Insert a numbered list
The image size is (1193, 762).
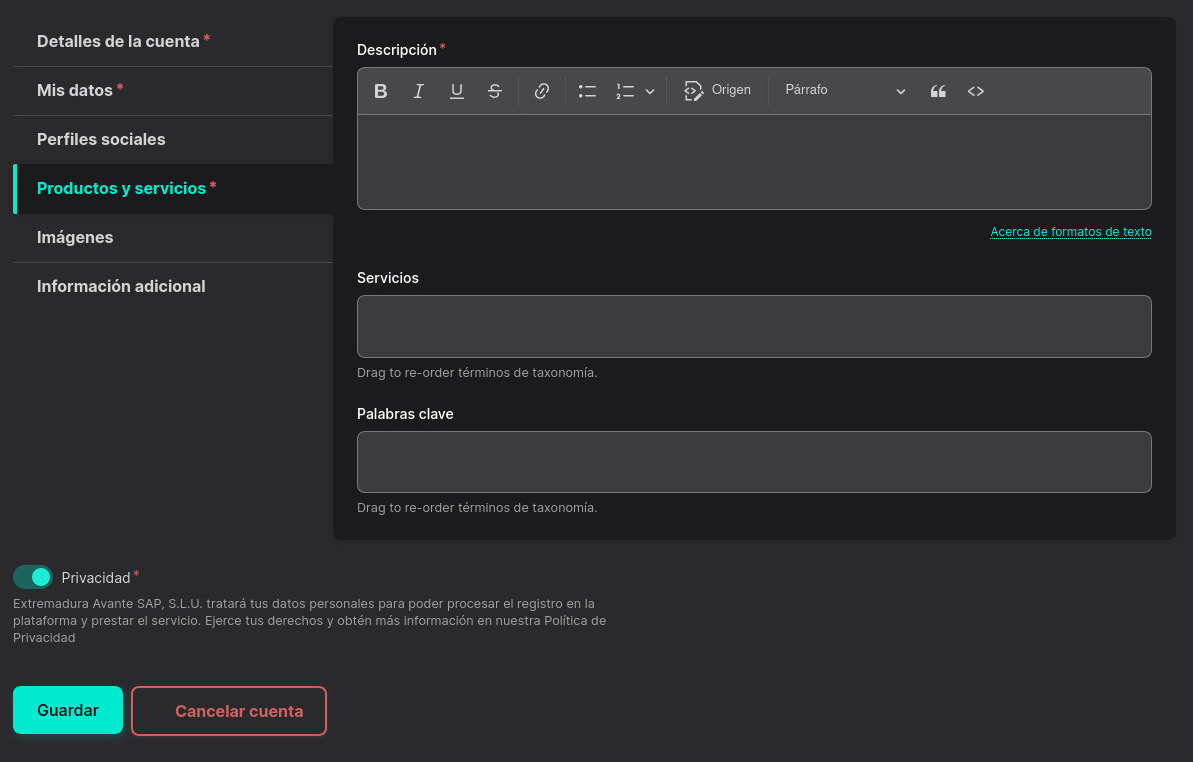pyautogui.click(x=625, y=91)
